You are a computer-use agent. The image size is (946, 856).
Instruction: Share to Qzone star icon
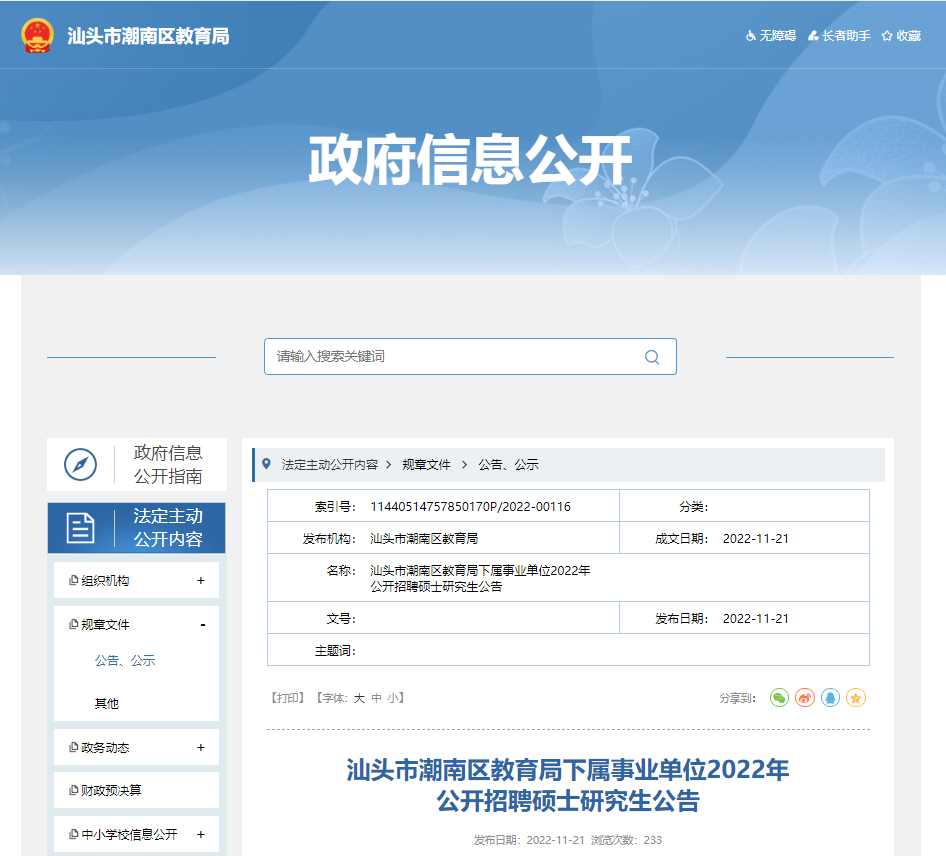(x=856, y=698)
